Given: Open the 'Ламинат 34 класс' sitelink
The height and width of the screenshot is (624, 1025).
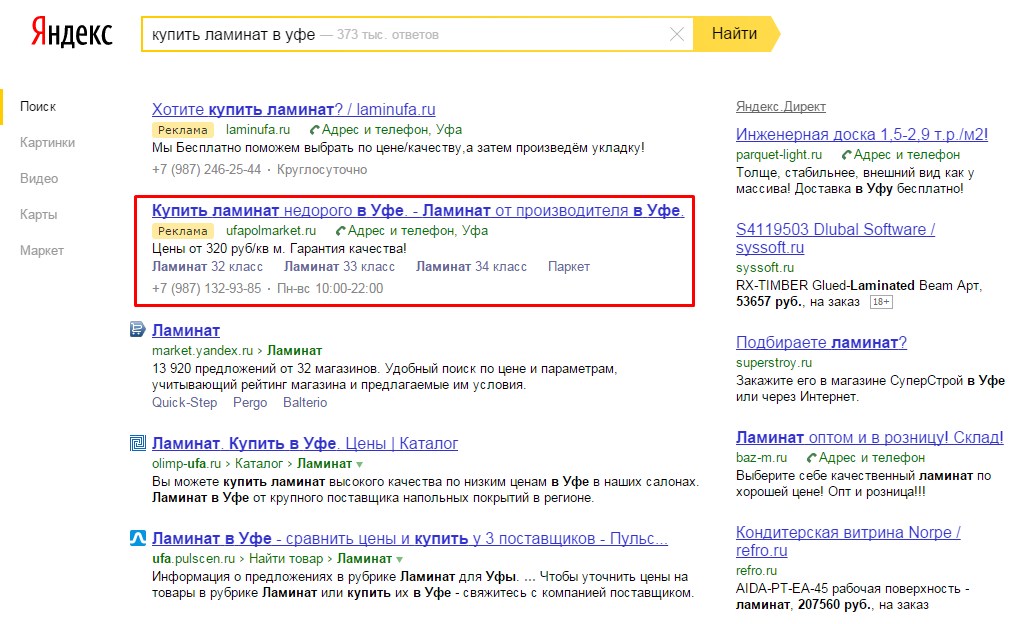Looking at the screenshot, I should click(x=471, y=267).
